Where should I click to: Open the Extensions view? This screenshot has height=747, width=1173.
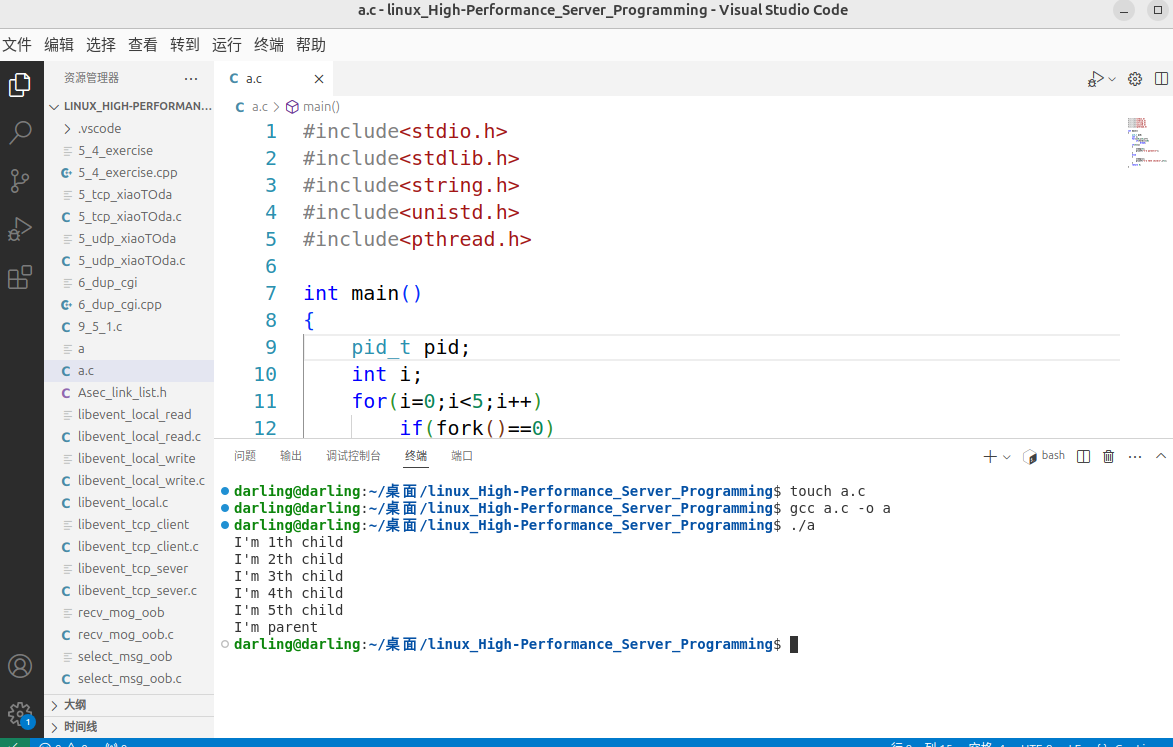20,277
